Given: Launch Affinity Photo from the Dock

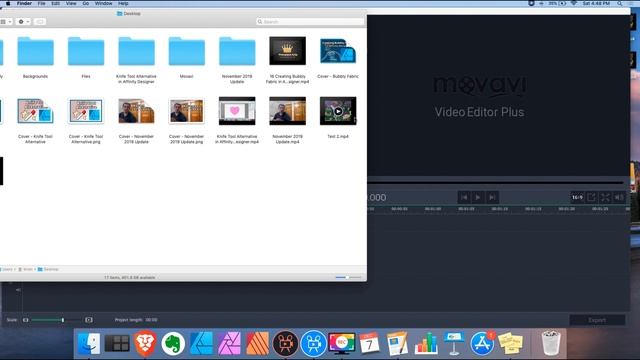Looking at the screenshot, I should click(x=229, y=343).
